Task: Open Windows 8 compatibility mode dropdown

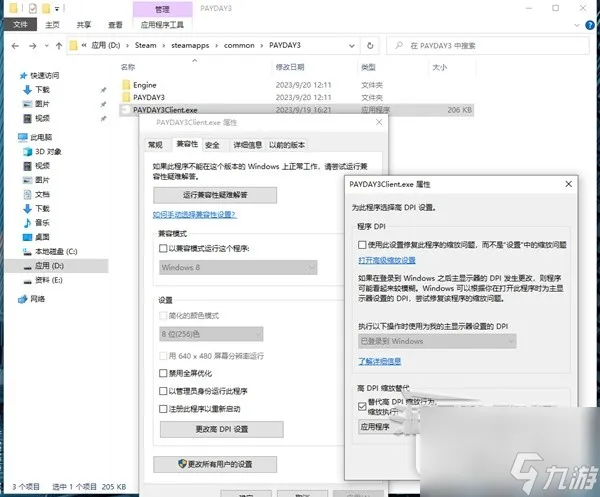Action: (x=238, y=267)
